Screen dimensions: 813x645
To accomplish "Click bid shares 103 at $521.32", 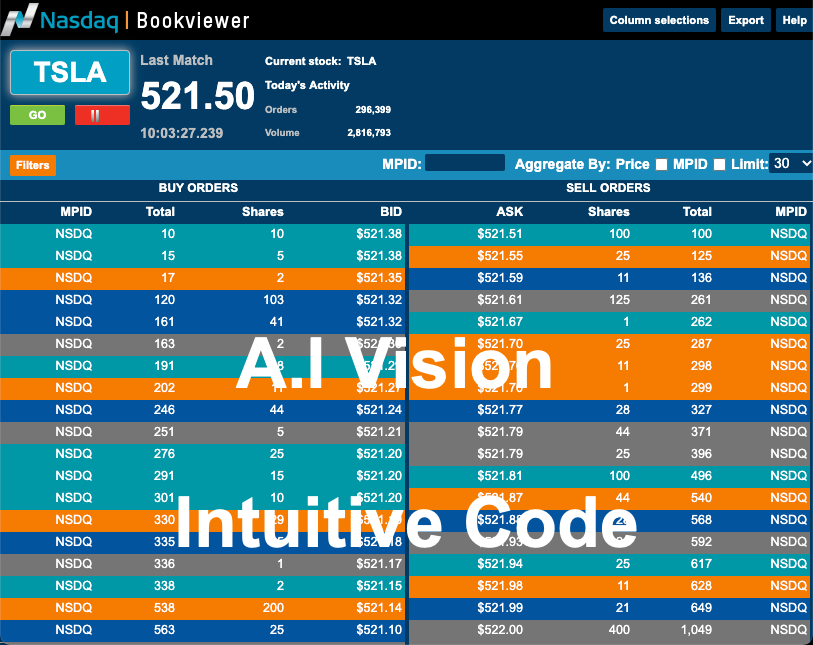I will [273, 300].
